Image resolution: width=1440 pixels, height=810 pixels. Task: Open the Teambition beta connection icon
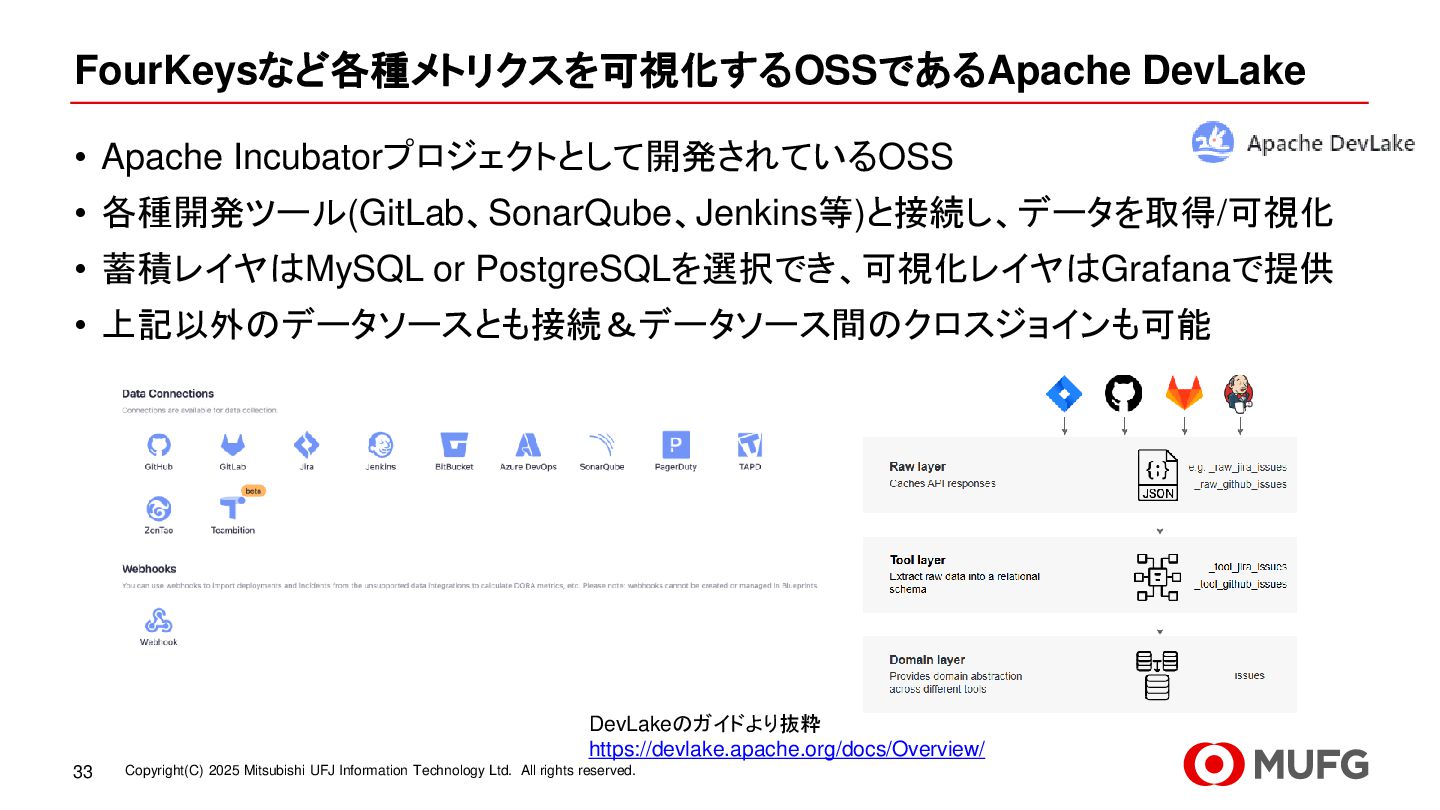(x=232, y=507)
